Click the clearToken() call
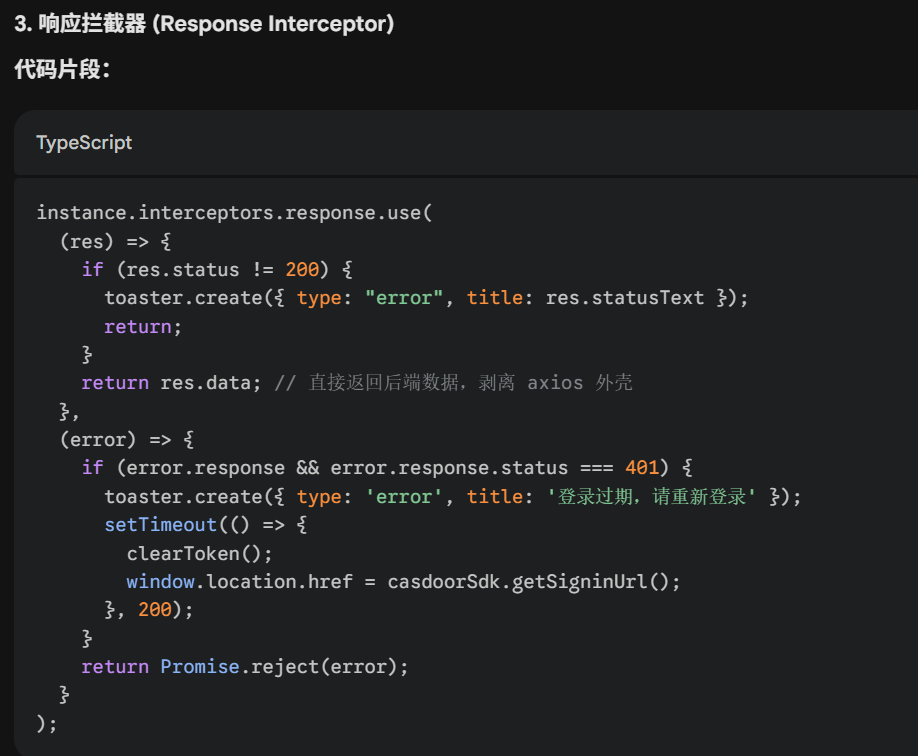918x756 pixels. (x=199, y=553)
